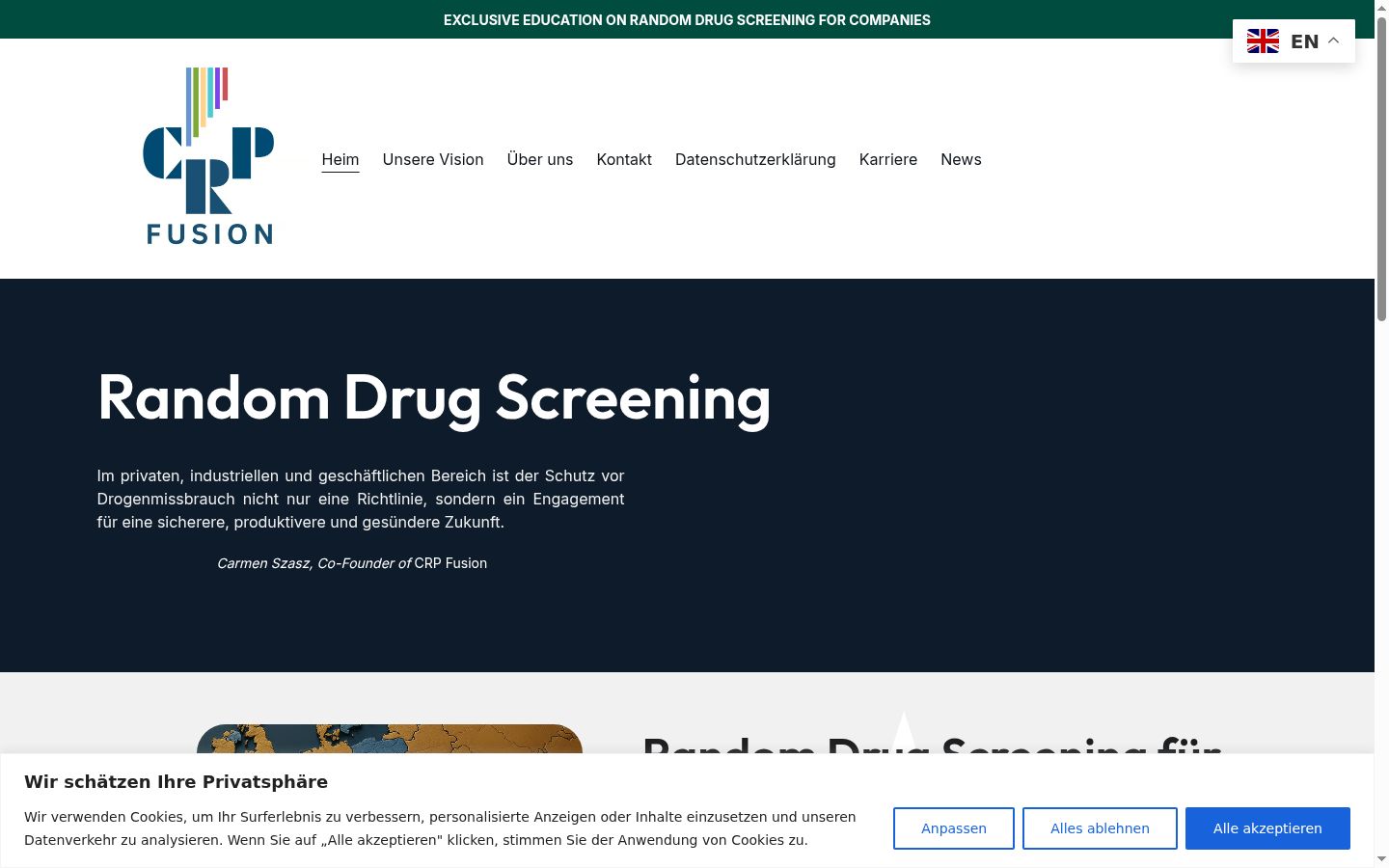Open Datenschutzerklärung from the navigation

(755, 159)
